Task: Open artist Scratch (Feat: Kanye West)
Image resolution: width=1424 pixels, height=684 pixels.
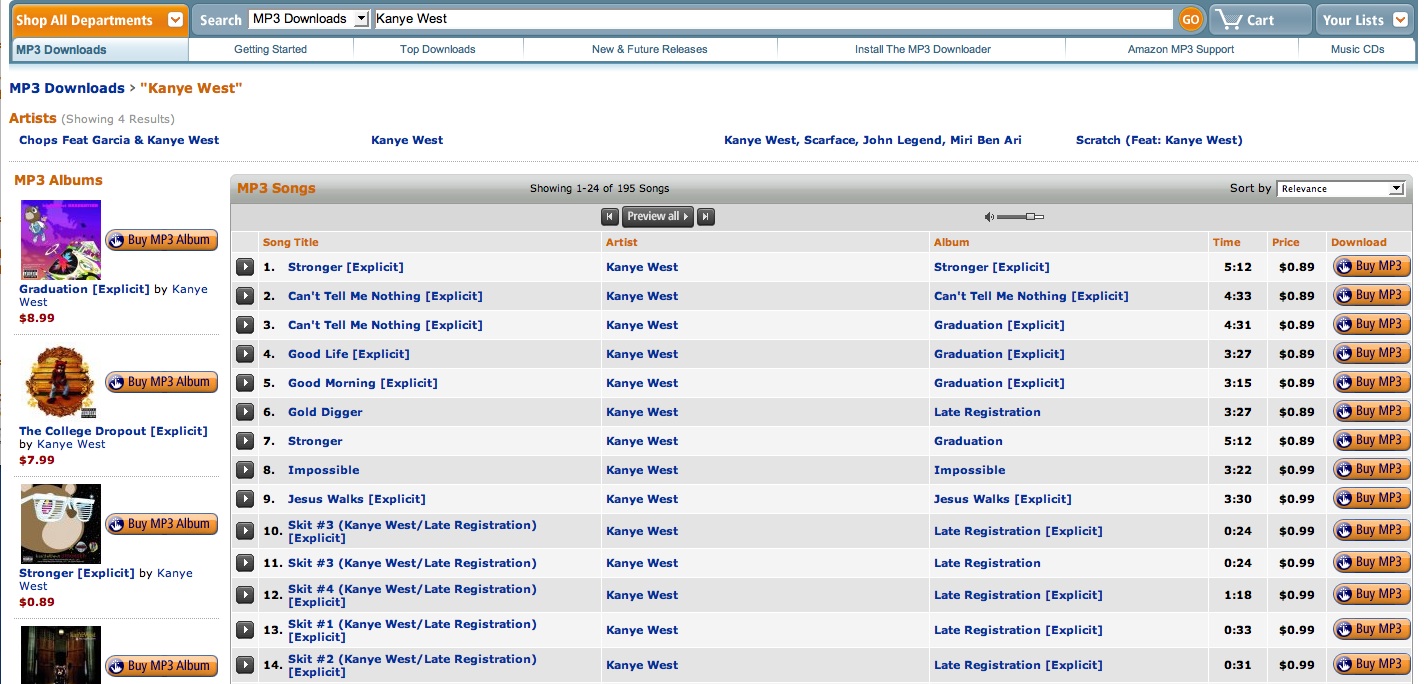Action: pyautogui.click(x=1159, y=140)
